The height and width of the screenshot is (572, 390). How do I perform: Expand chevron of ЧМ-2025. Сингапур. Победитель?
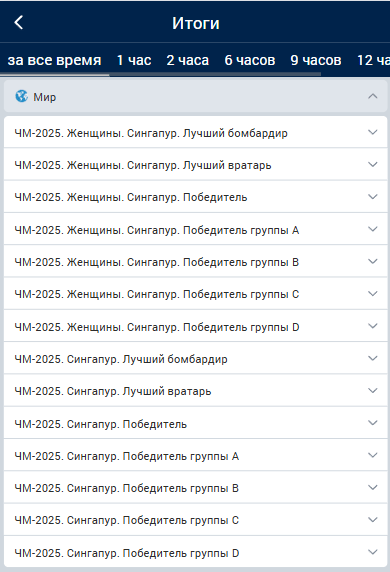(372, 423)
